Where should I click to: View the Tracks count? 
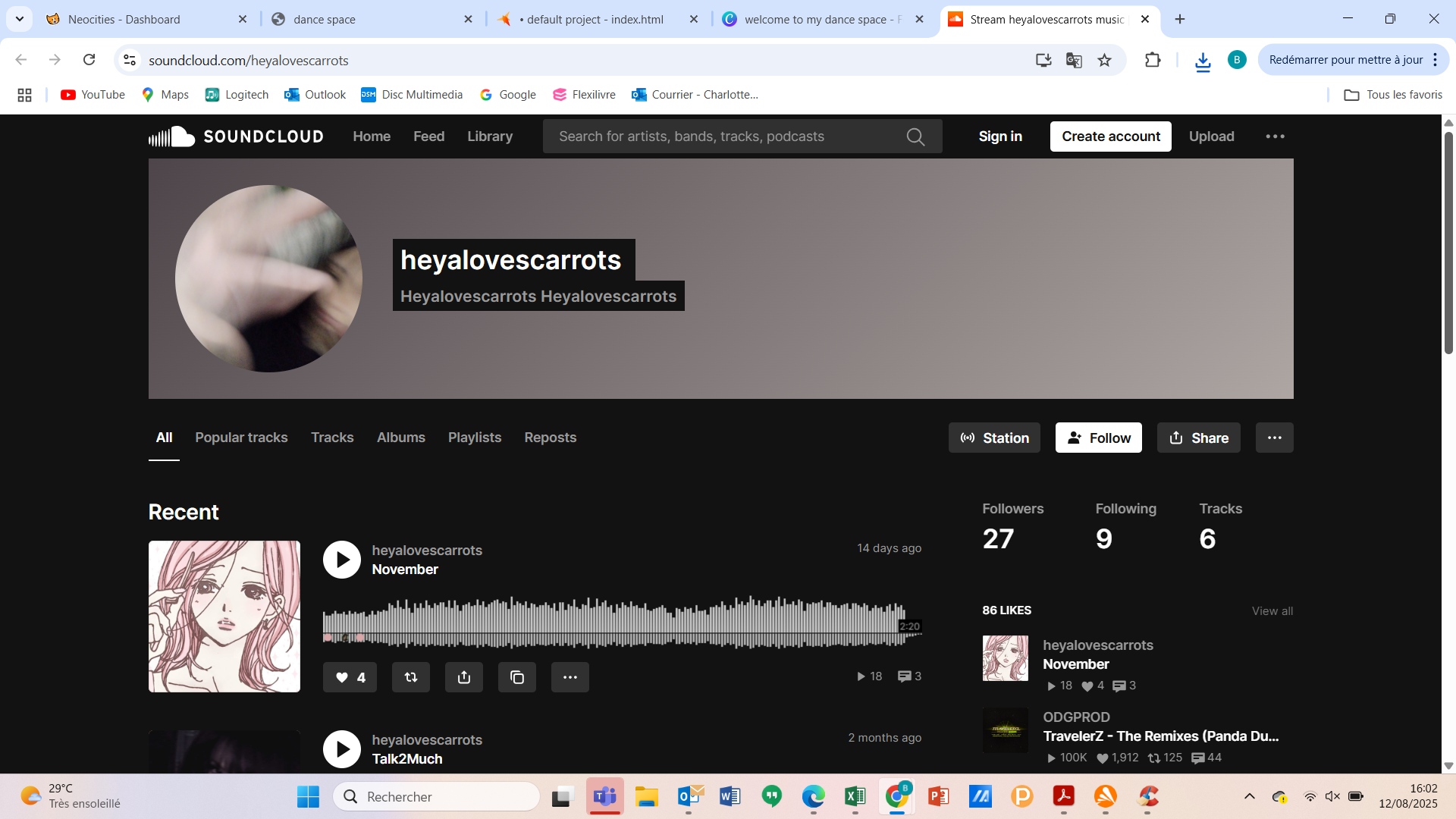click(1220, 527)
